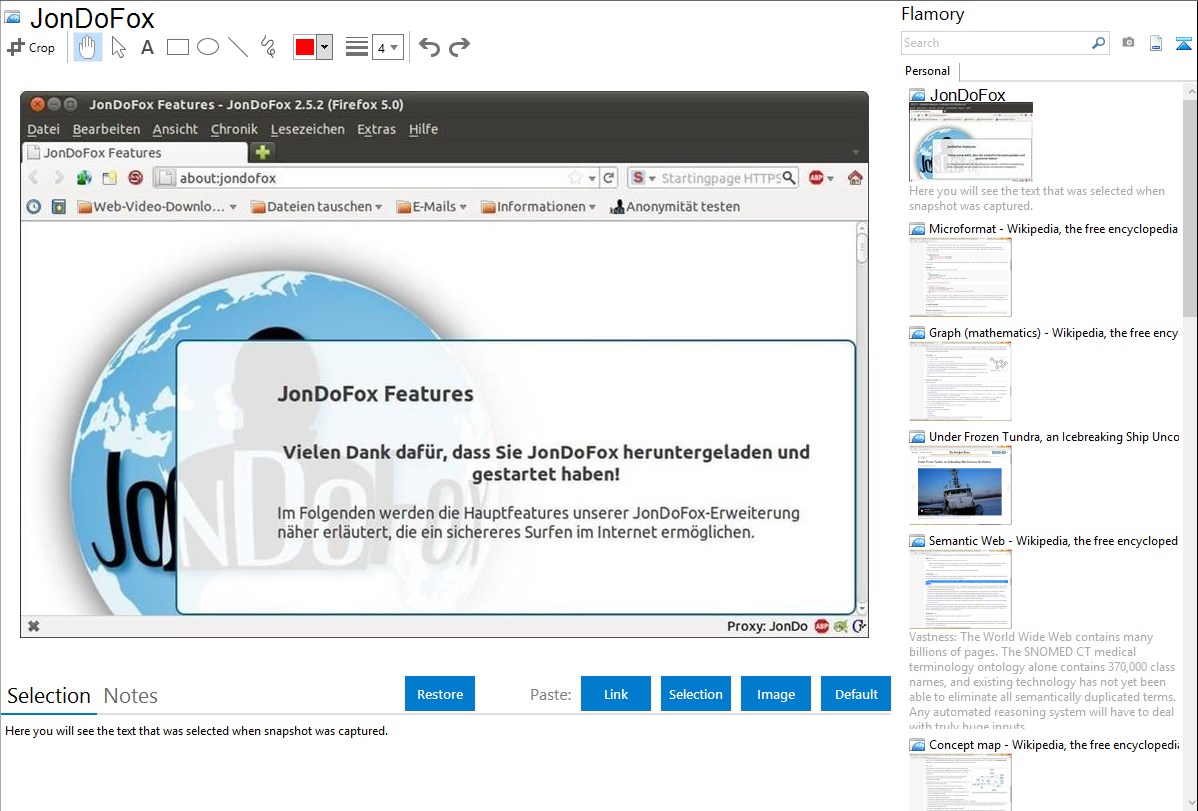Open the Lesezeichen menu
This screenshot has width=1198, height=811.
coord(307,129)
